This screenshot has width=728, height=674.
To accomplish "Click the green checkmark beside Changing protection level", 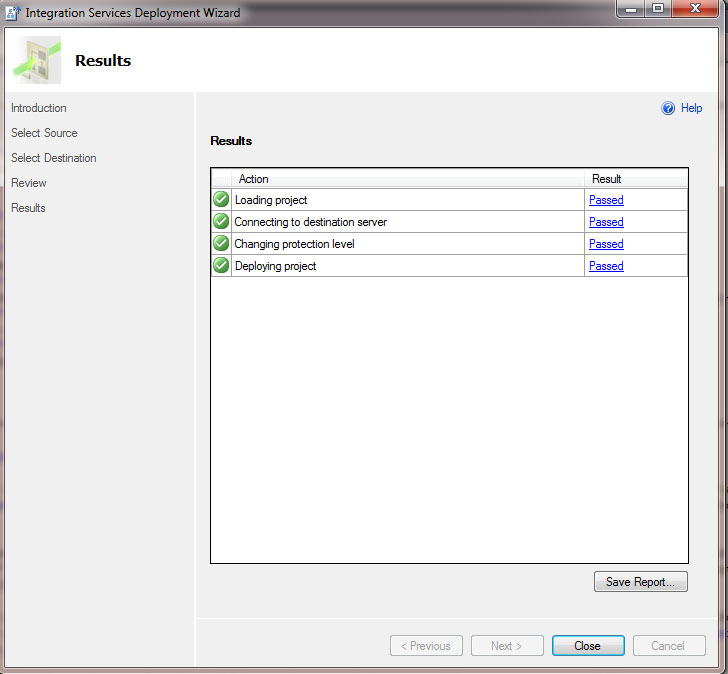I will click(x=221, y=243).
